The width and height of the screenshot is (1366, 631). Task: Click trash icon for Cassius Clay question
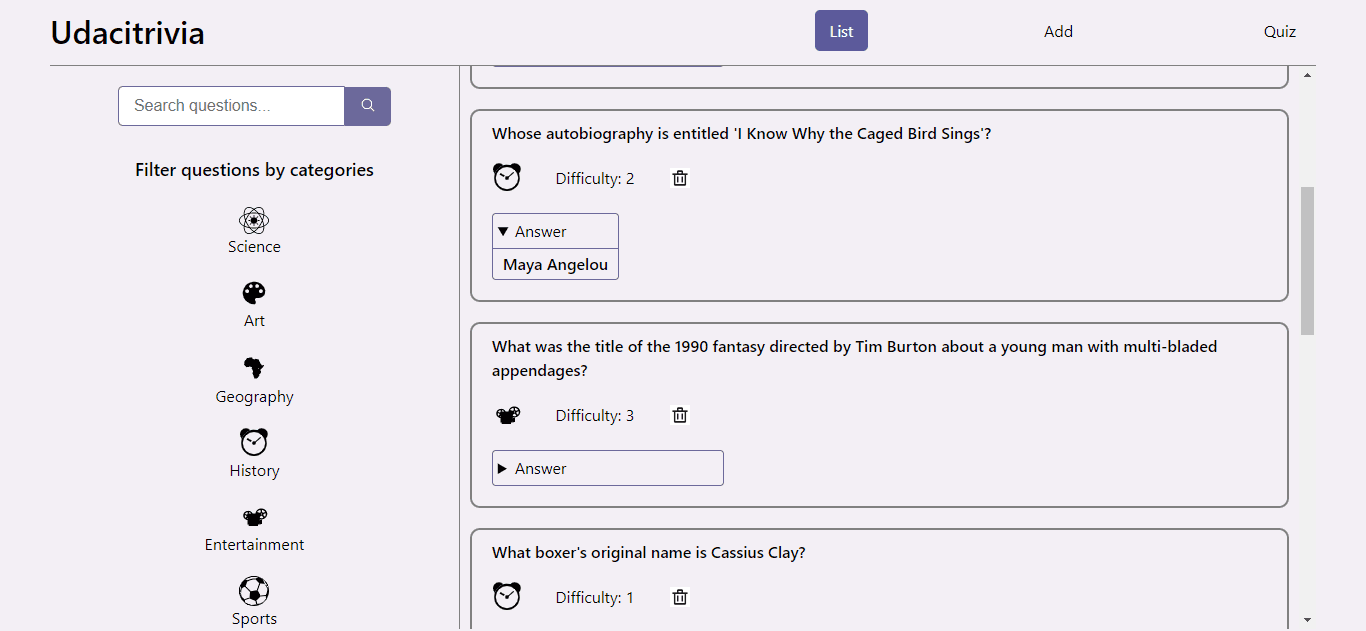(680, 598)
